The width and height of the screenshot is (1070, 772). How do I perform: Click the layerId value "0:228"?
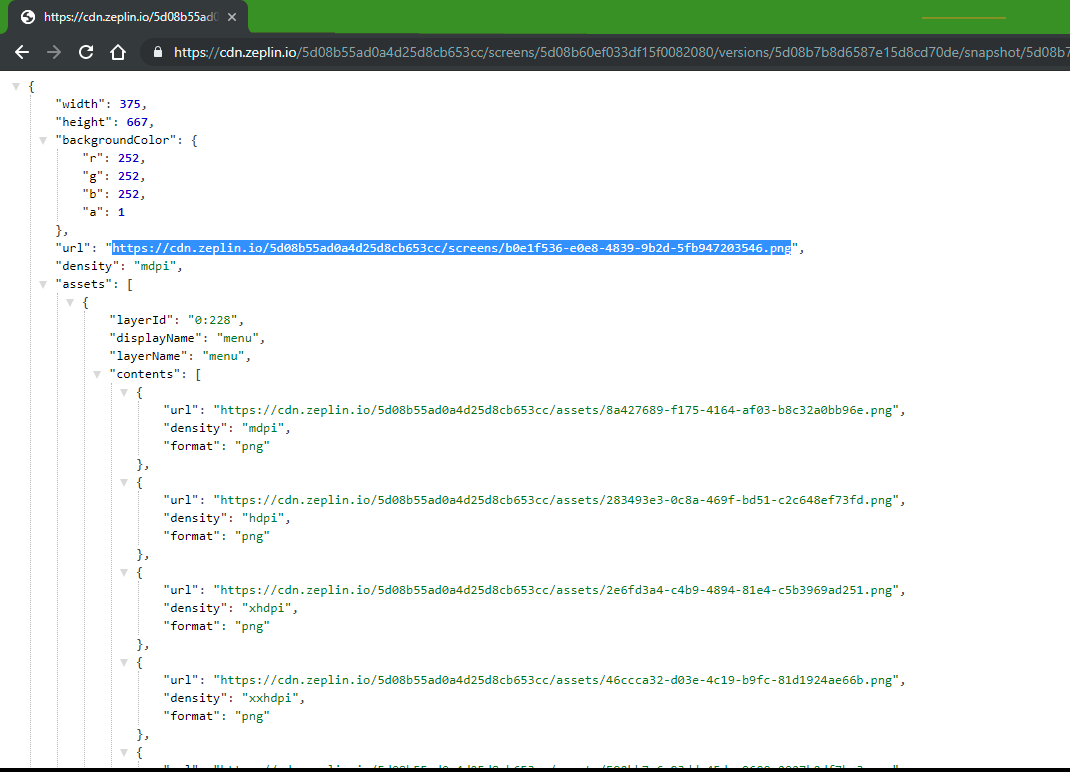pos(212,320)
